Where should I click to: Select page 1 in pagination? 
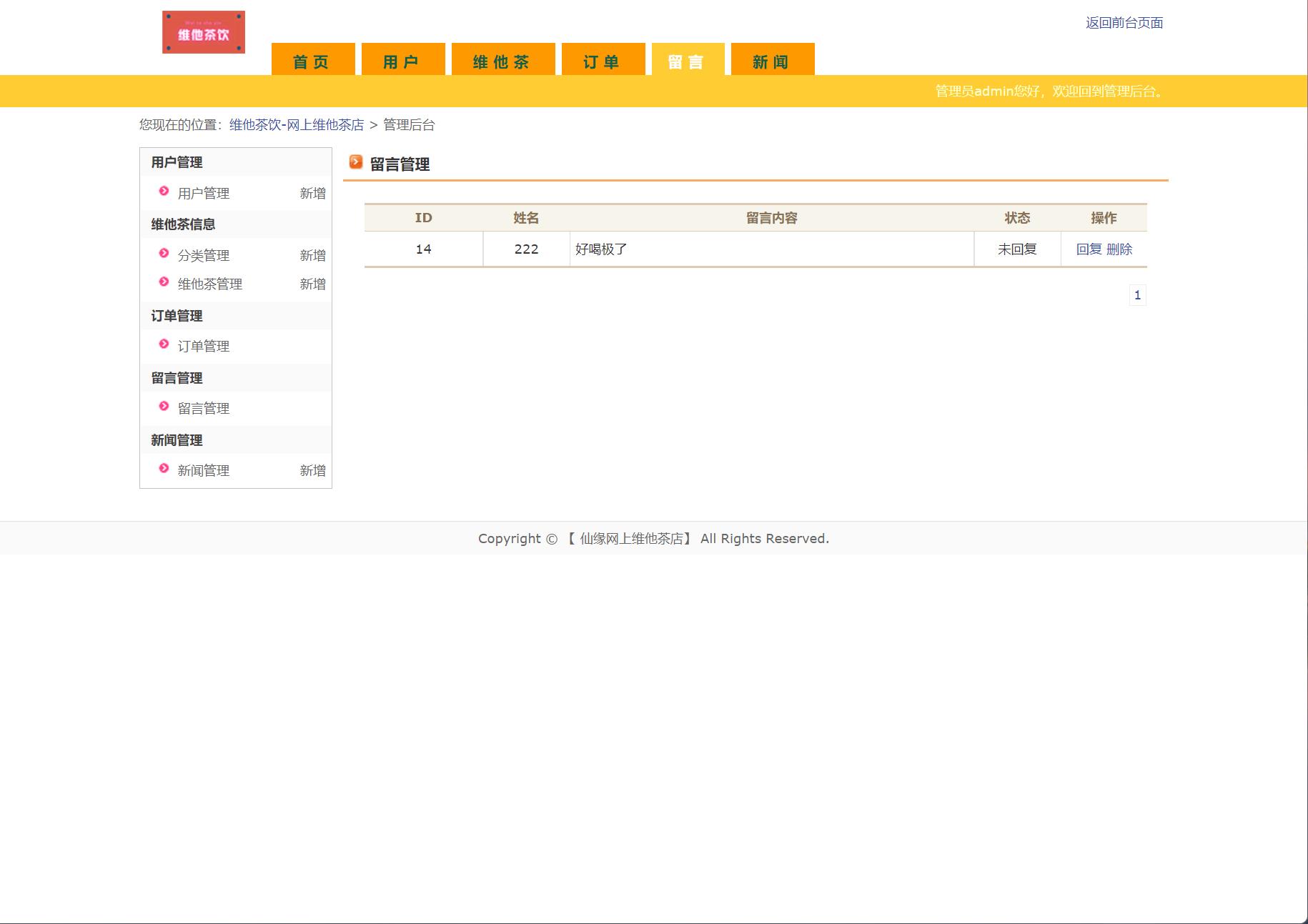[1138, 294]
